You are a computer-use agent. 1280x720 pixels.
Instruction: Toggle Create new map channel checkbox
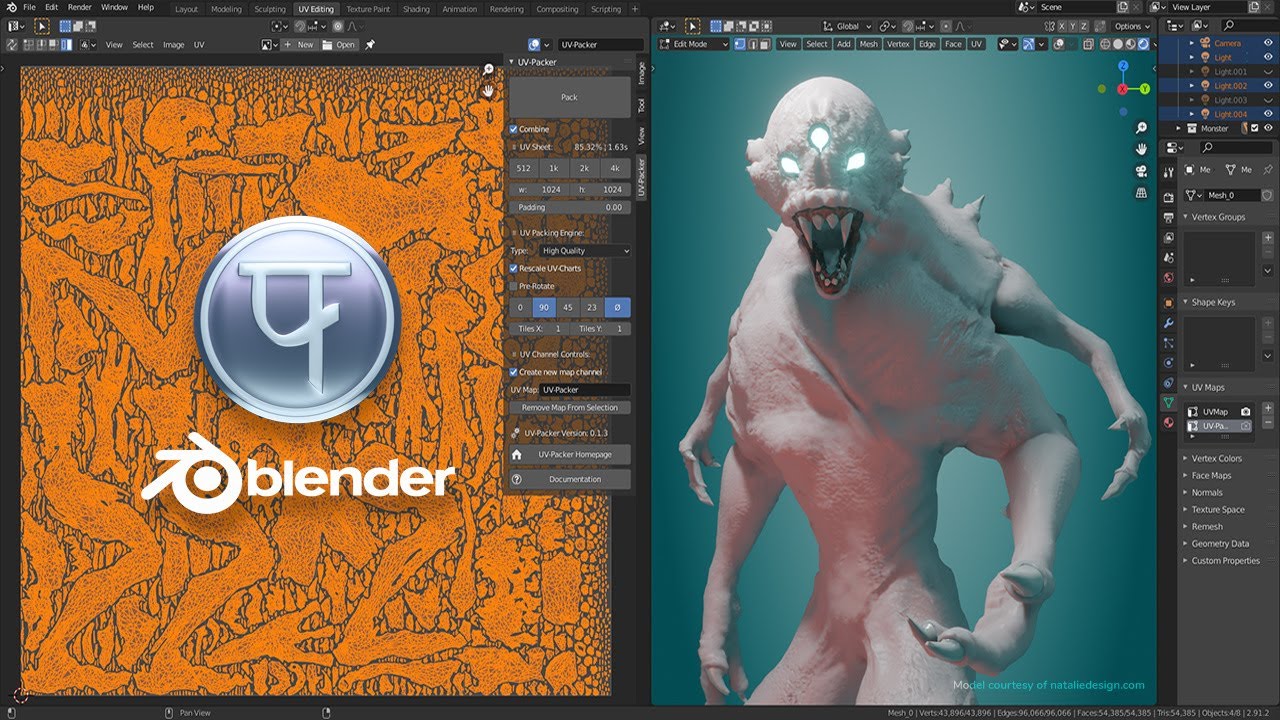click(513, 372)
